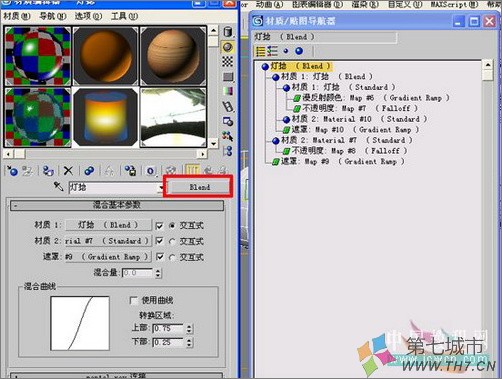
Task: Select 交互式 radio for 材质 2
Action: [x=172, y=241]
